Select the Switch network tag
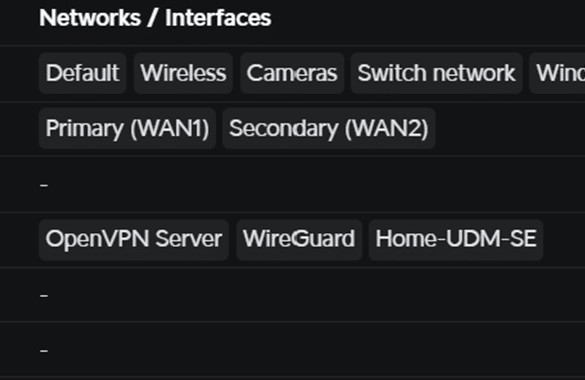The width and height of the screenshot is (585, 380). point(437,73)
